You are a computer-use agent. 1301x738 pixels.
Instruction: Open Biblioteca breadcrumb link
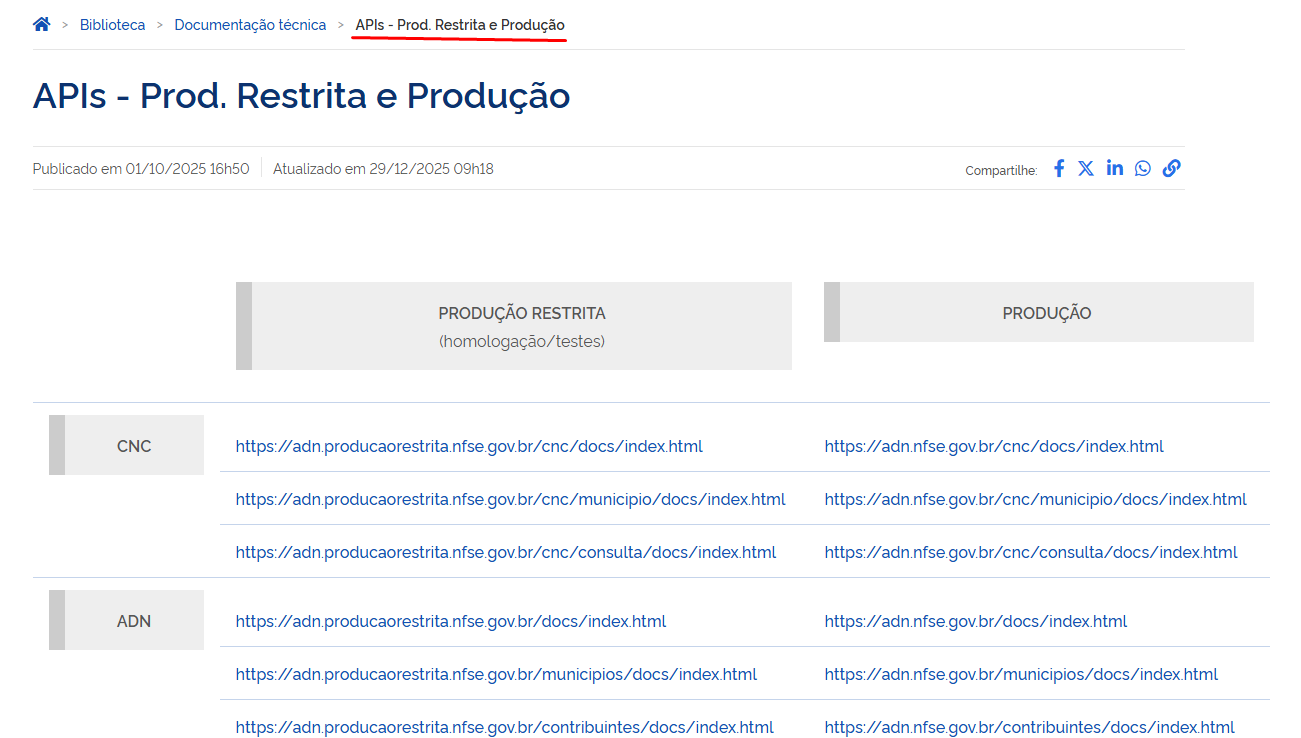click(x=112, y=25)
